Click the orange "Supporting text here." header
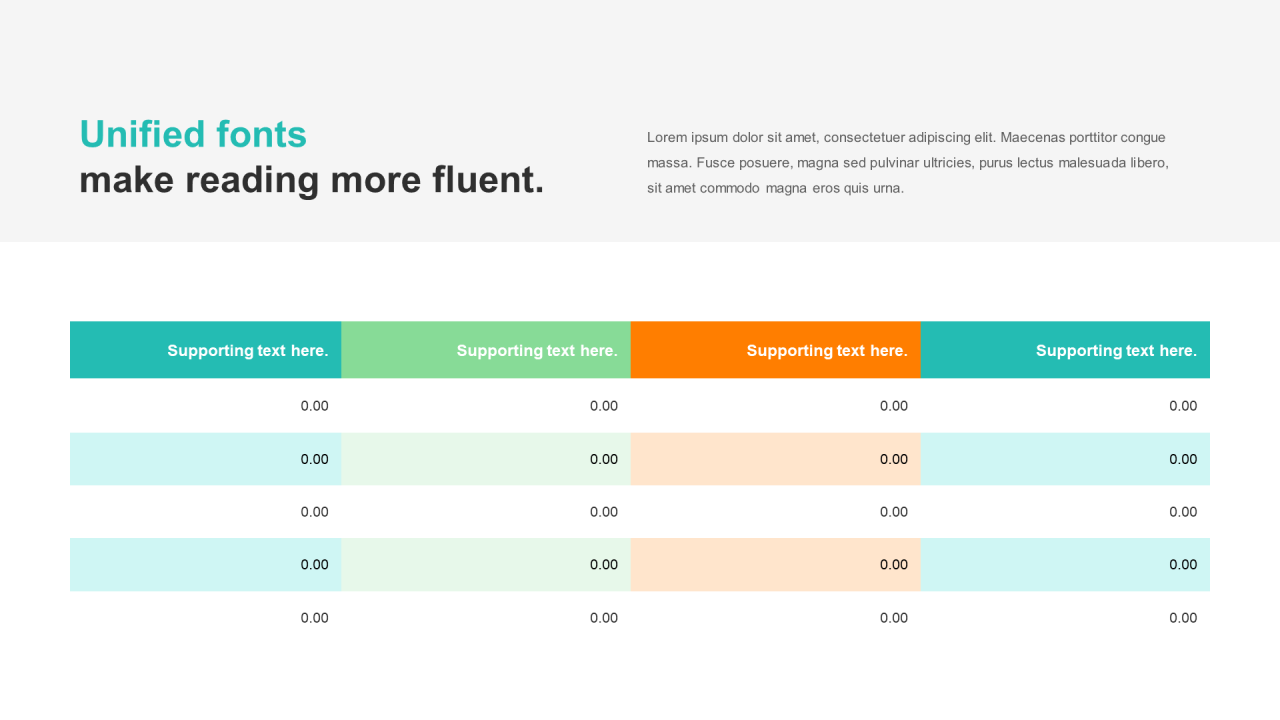The width and height of the screenshot is (1280, 720). (x=776, y=350)
